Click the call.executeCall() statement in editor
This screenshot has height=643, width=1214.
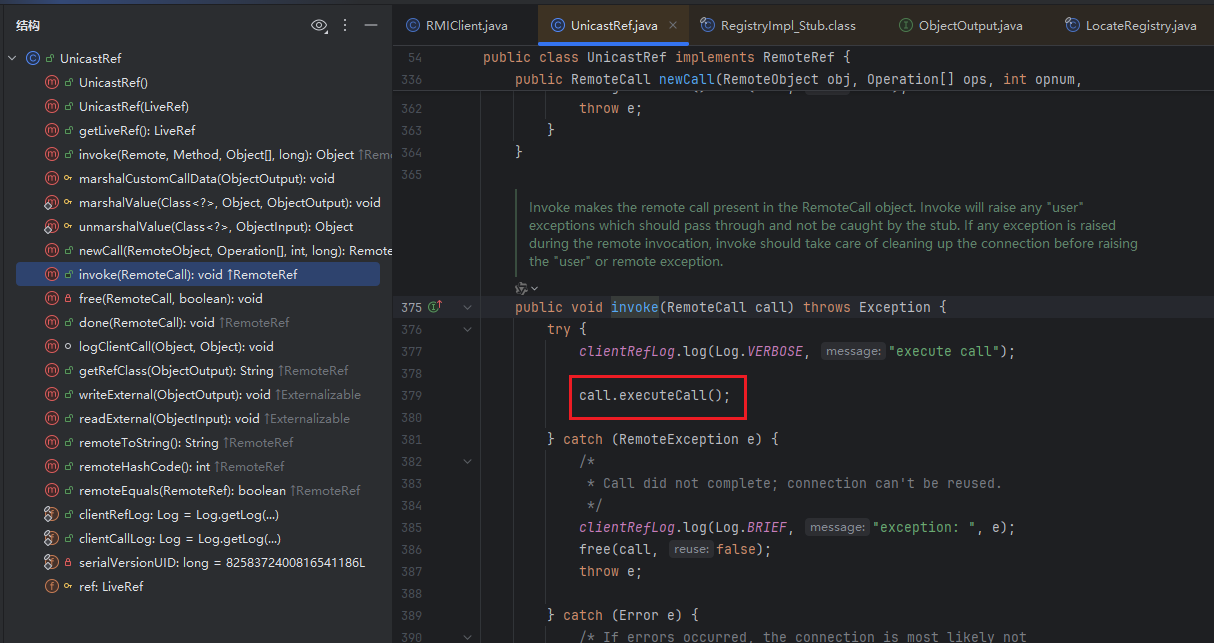pos(655,395)
